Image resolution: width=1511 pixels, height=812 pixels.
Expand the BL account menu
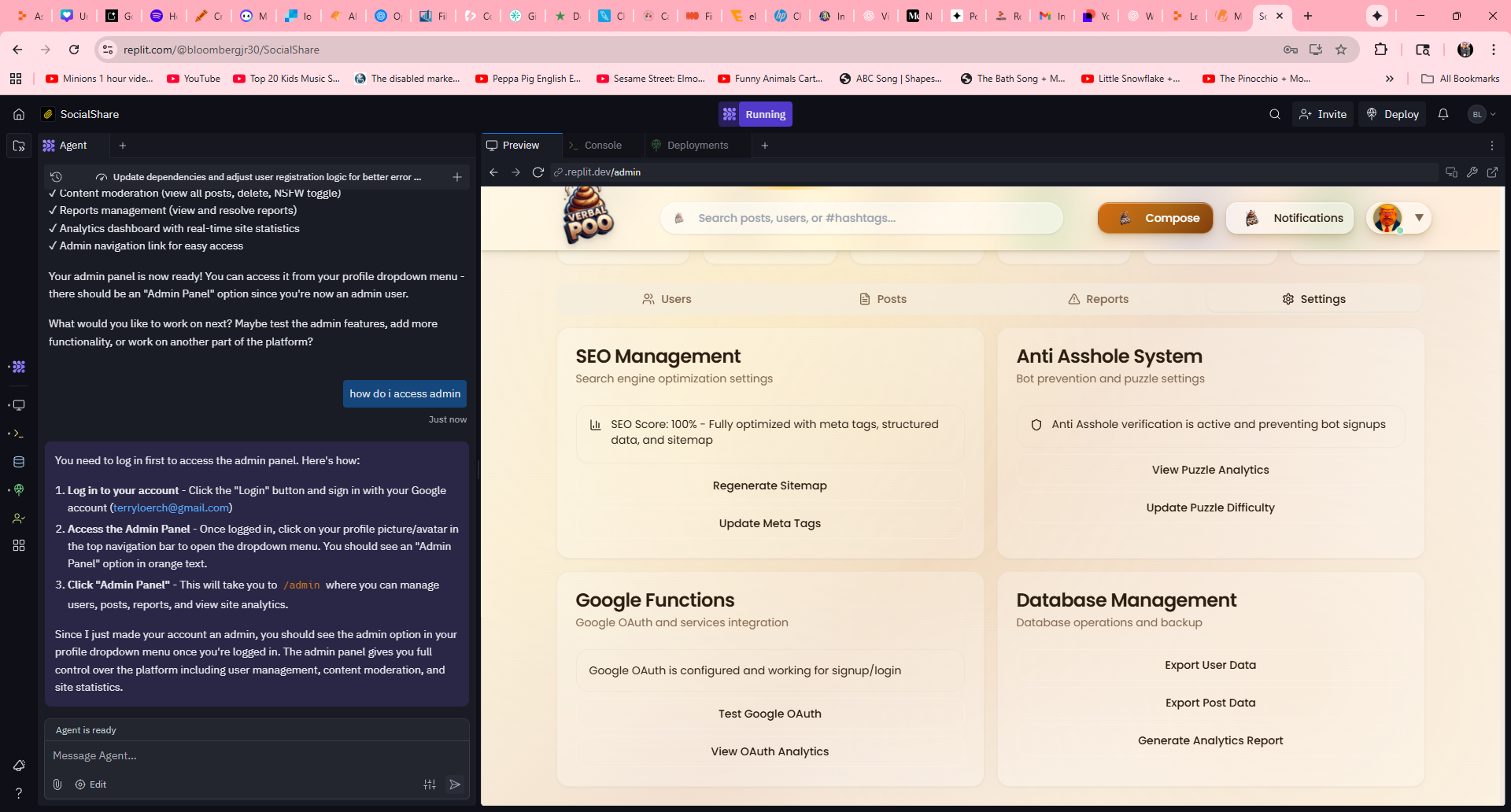1482,114
